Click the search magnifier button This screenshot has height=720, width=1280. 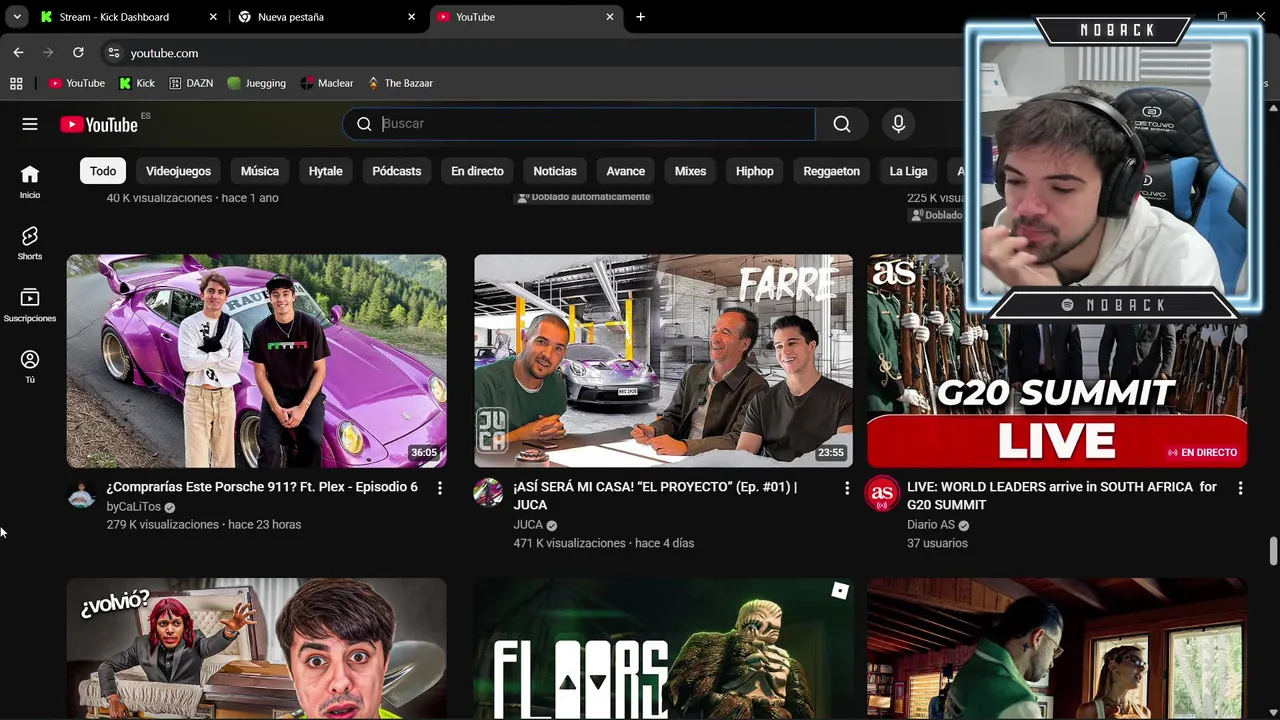842,124
